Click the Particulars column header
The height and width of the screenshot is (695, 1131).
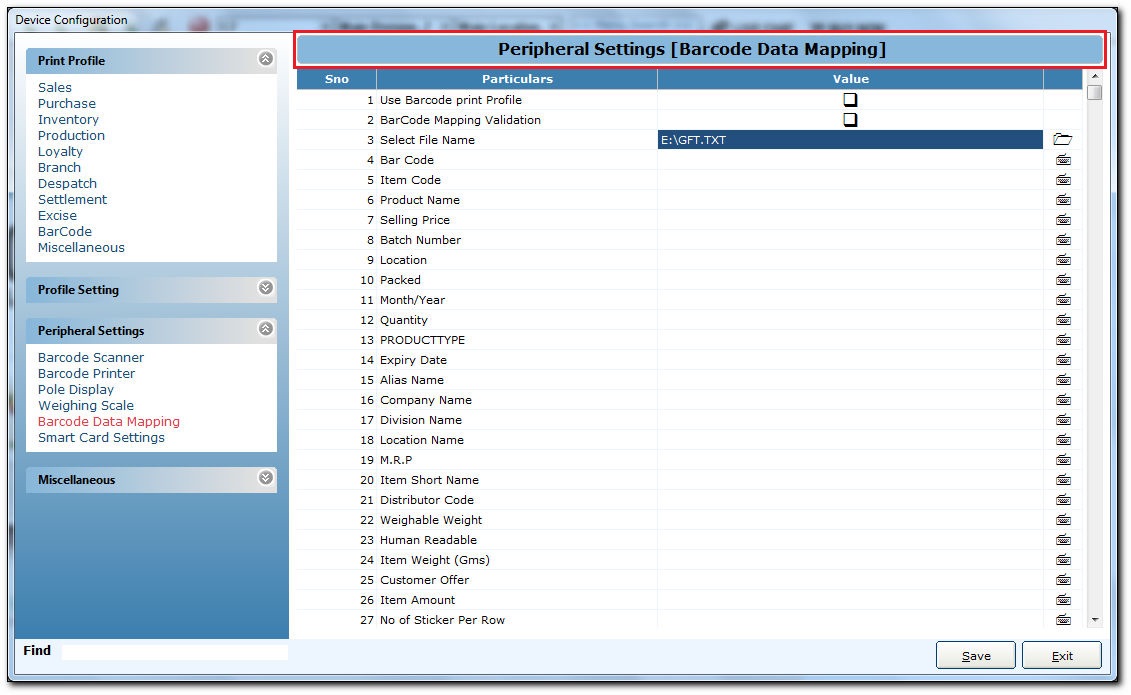(517, 79)
